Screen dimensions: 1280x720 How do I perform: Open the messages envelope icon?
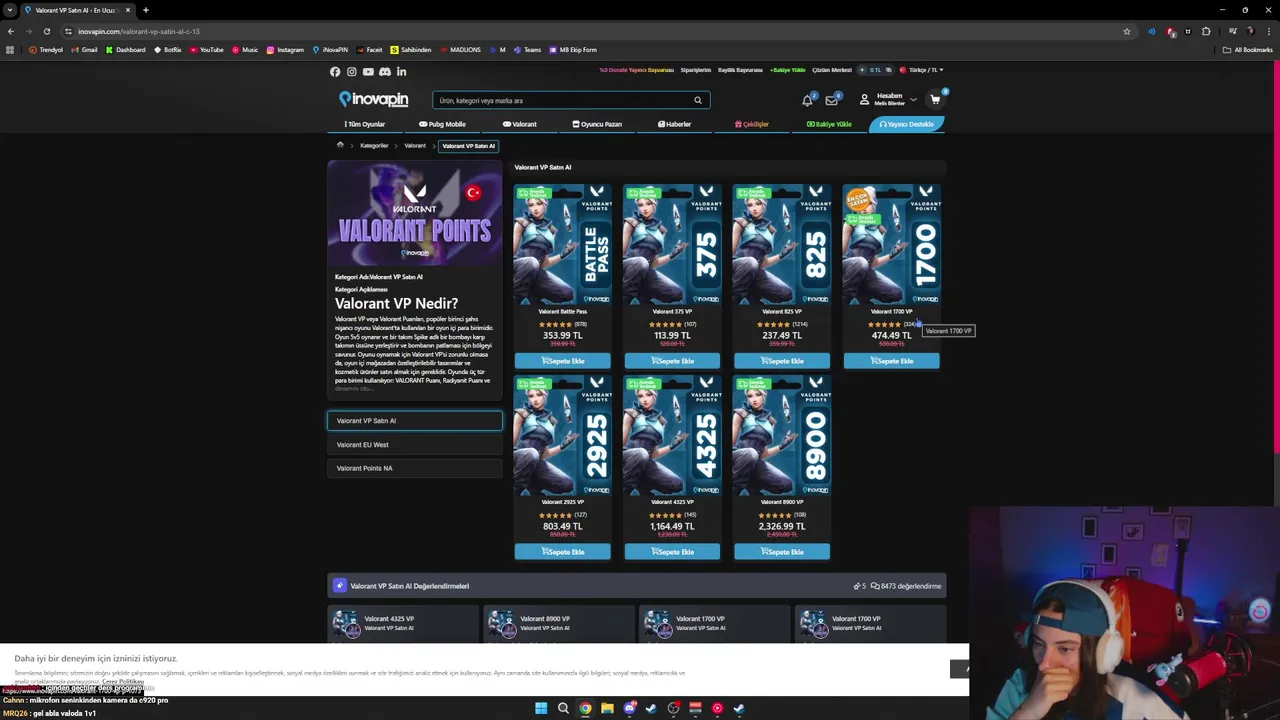(831, 100)
